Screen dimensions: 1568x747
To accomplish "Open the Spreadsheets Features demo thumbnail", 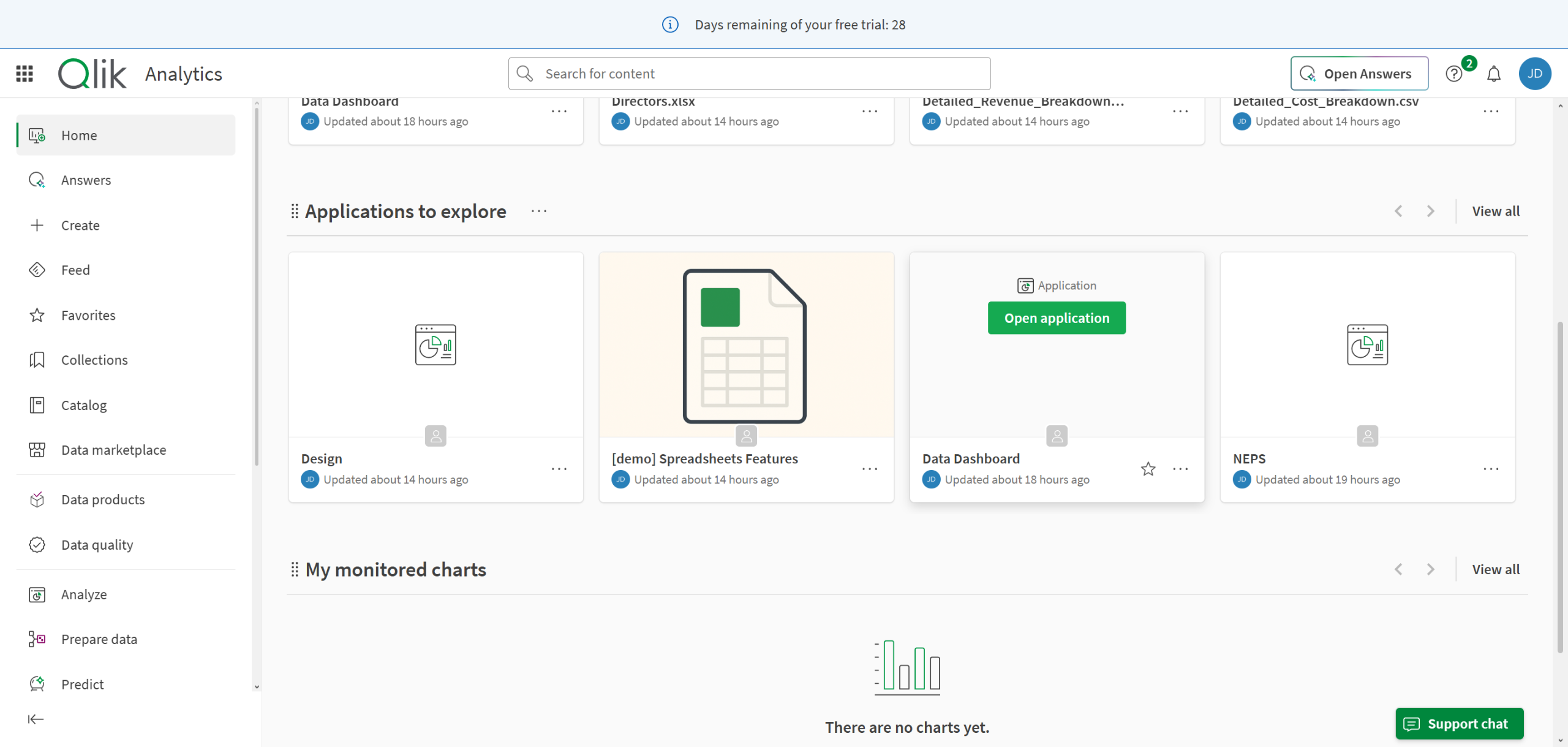I will [x=746, y=344].
